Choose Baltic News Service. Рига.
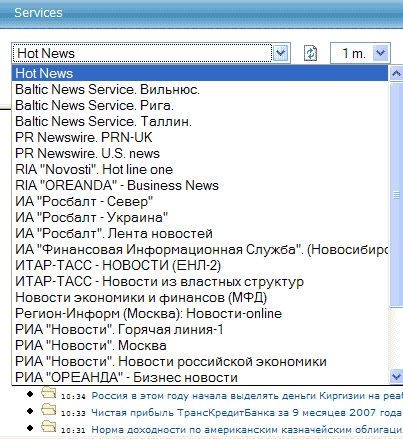The image size is (403, 439). tap(200, 105)
